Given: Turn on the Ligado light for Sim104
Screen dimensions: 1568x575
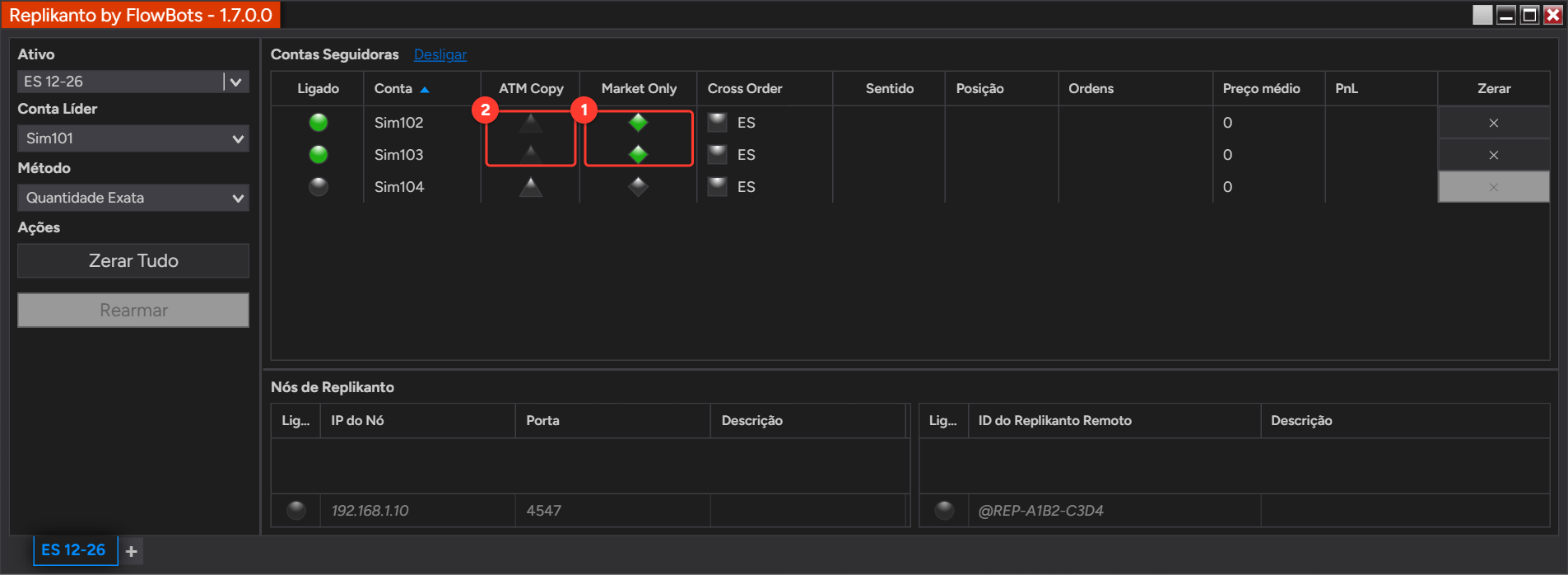Looking at the screenshot, I should (319, 187).
